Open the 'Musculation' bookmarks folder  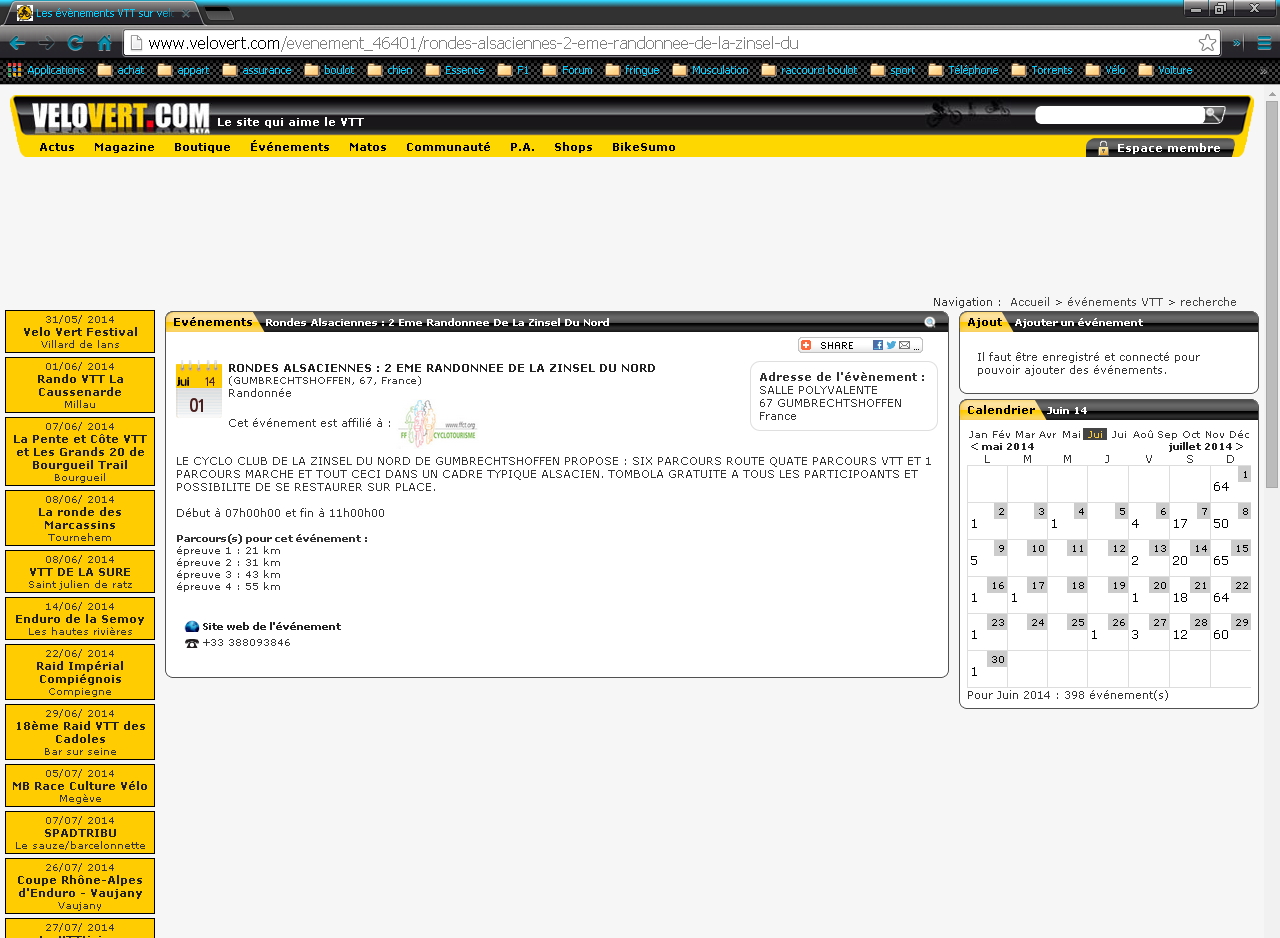coord(710,70)
